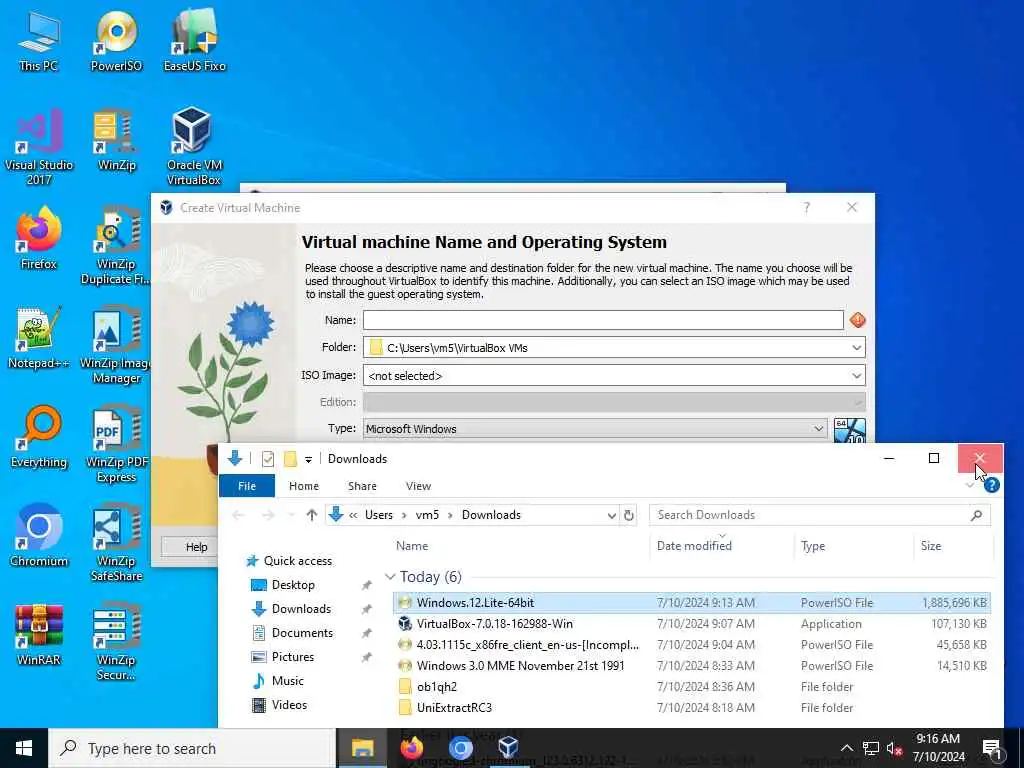Sort files by Size column header
Image resolution: width=1024 pixels, height=768 pixels.
click(931, 546)
